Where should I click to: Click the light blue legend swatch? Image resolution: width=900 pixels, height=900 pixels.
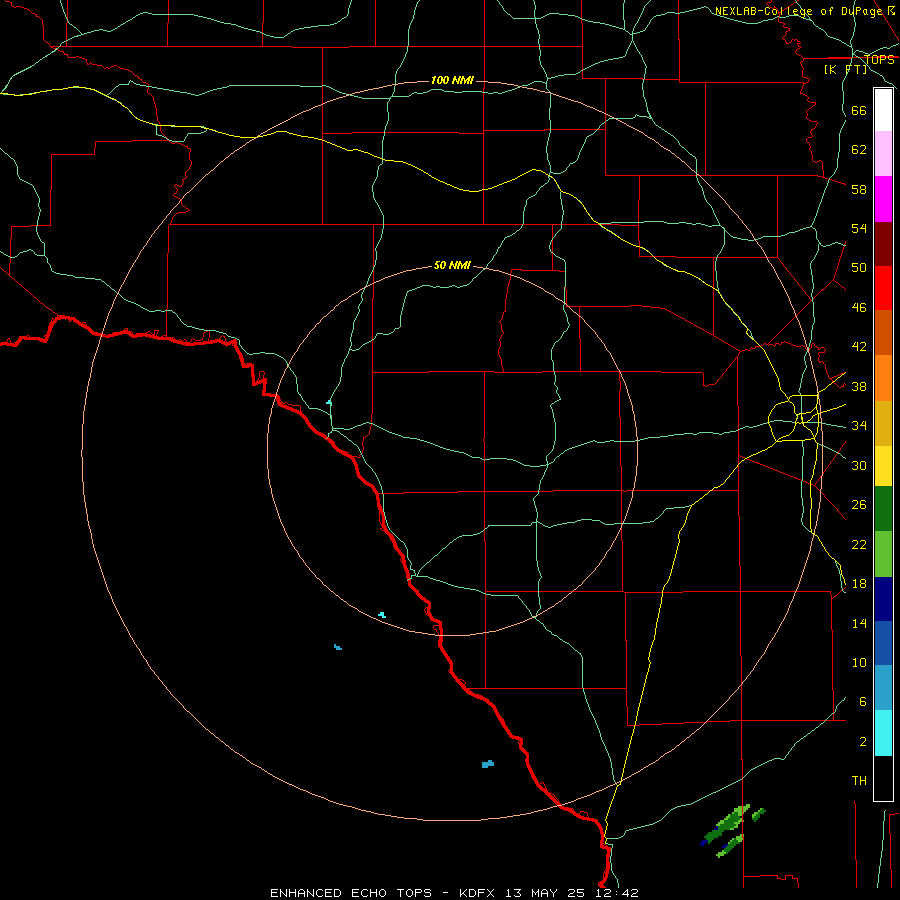click(883, 688)
